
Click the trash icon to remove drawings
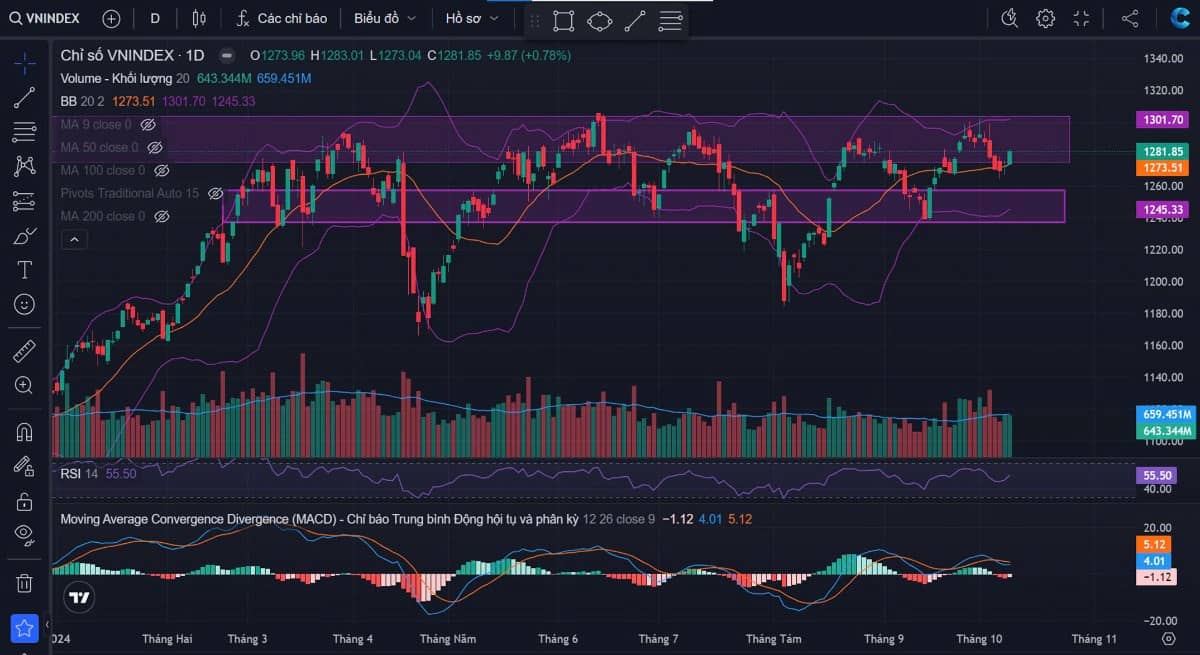[25, 582]
